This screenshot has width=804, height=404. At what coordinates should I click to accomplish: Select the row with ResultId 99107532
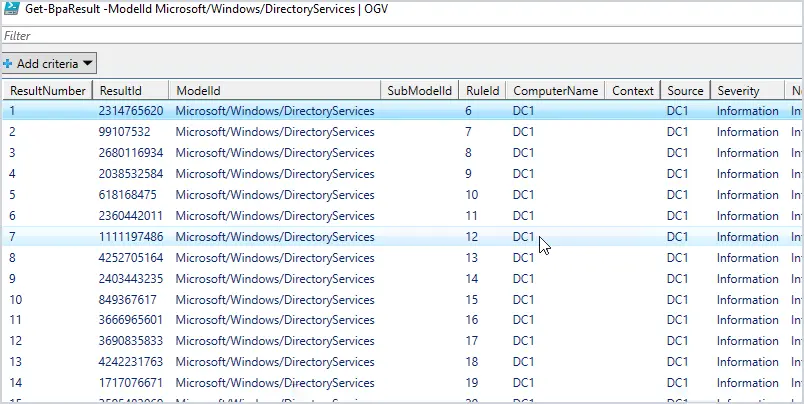coord(402,132)
